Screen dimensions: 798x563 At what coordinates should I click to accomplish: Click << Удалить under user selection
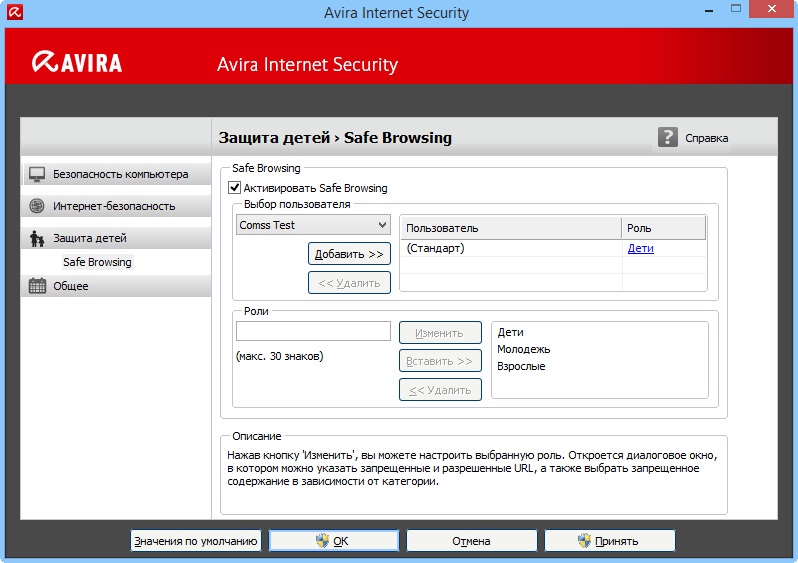[x=349, y=283]
